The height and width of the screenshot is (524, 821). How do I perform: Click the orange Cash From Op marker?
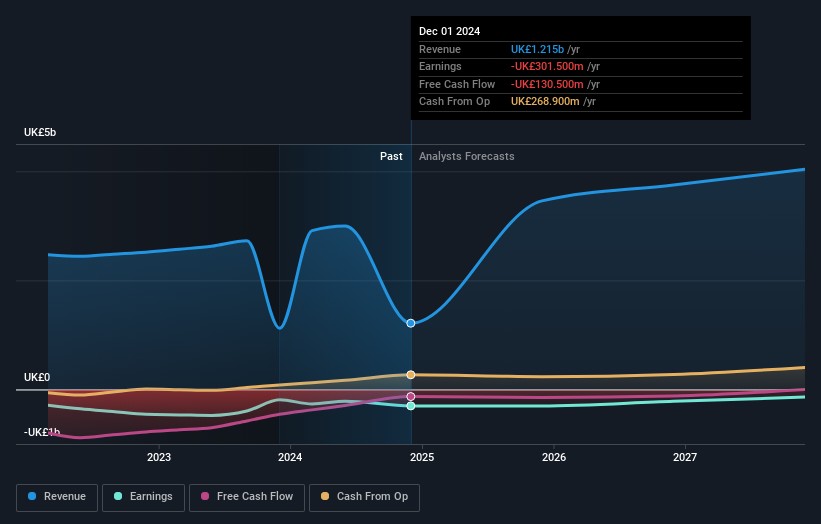pyautogui.click(x=411, y=375)
